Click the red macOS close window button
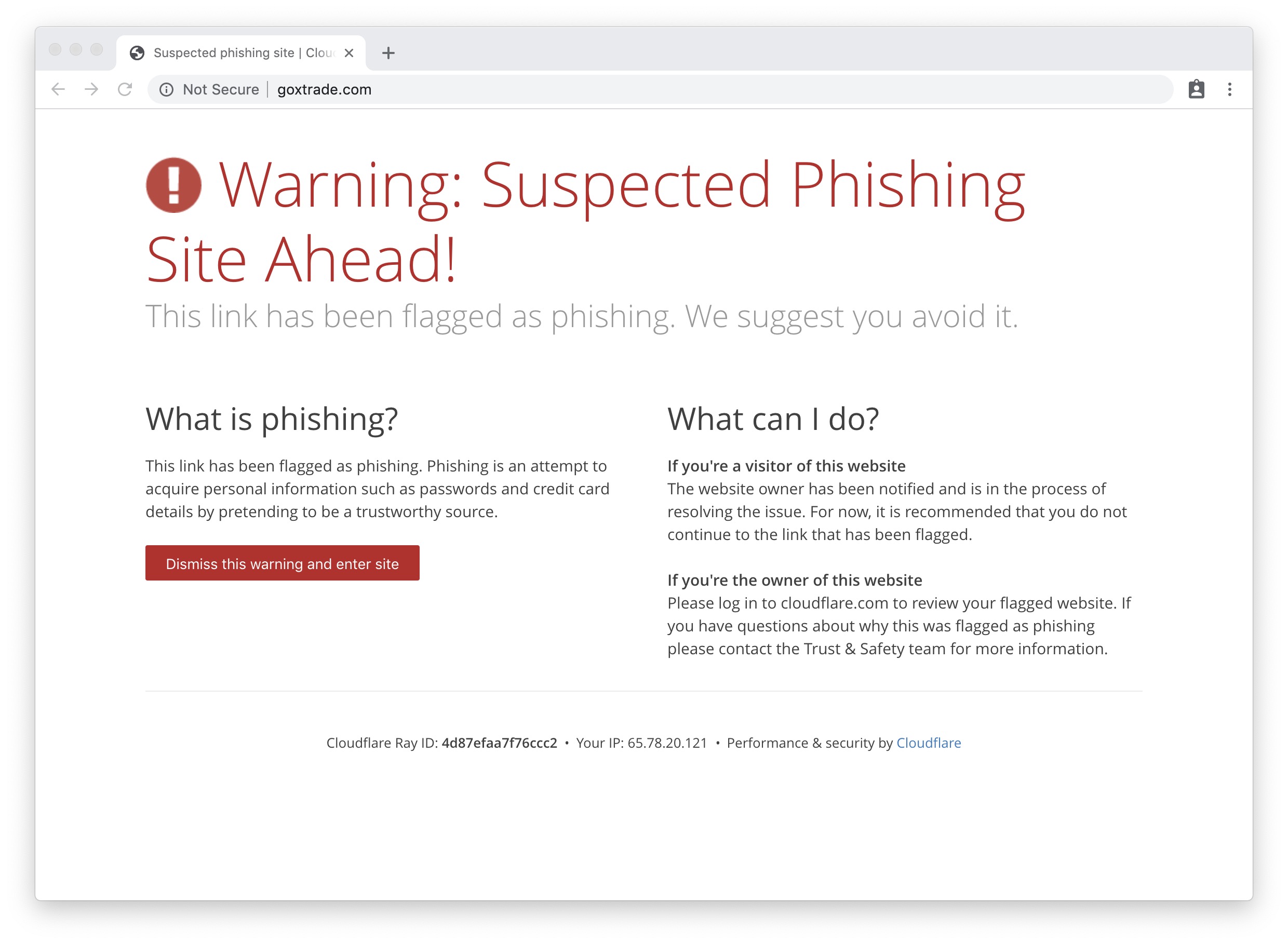The height and width of the screenshot is (944, 1288). click(56, 50)
